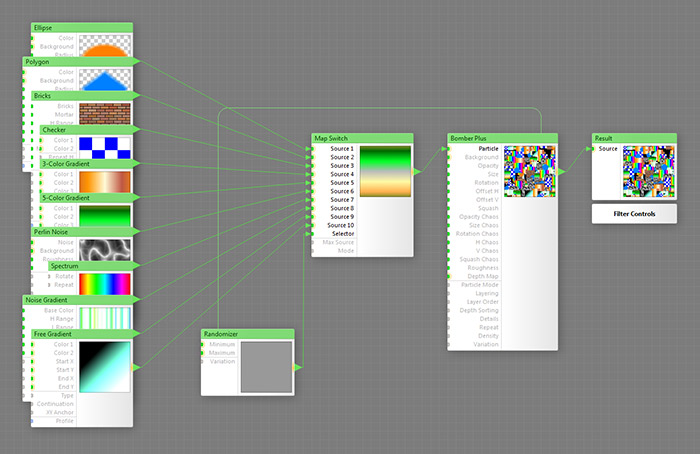700x454 pixels.
Task: Select the 5-Color Gradient node header
Action: [x=89, y=198]
